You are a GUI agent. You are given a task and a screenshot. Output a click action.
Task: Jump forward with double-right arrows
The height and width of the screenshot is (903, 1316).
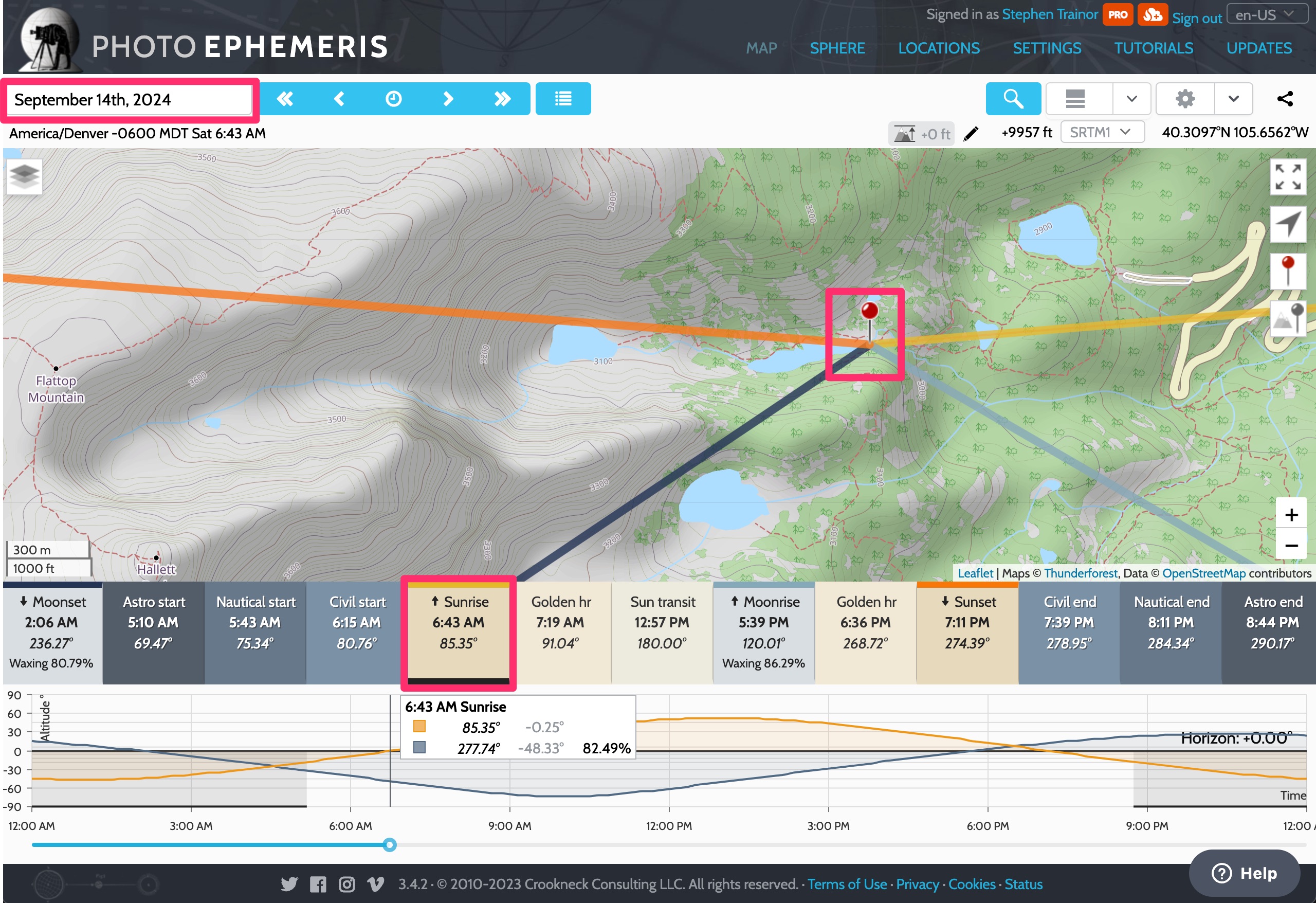[502, 99]
